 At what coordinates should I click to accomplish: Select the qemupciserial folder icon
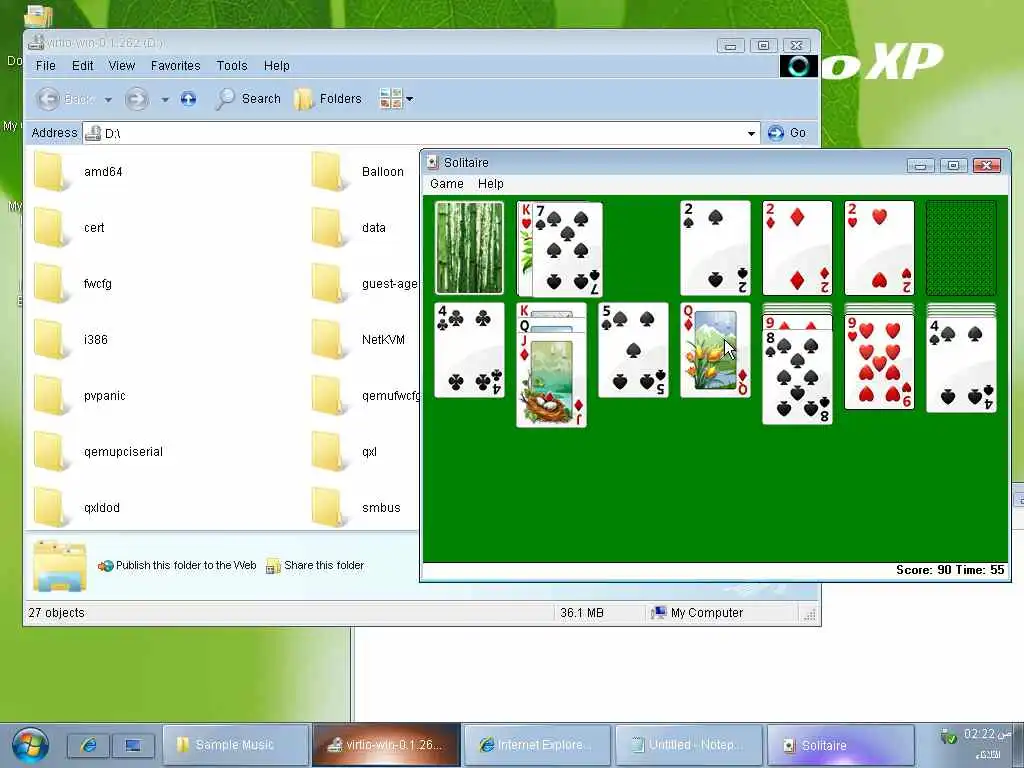[51, 452]
